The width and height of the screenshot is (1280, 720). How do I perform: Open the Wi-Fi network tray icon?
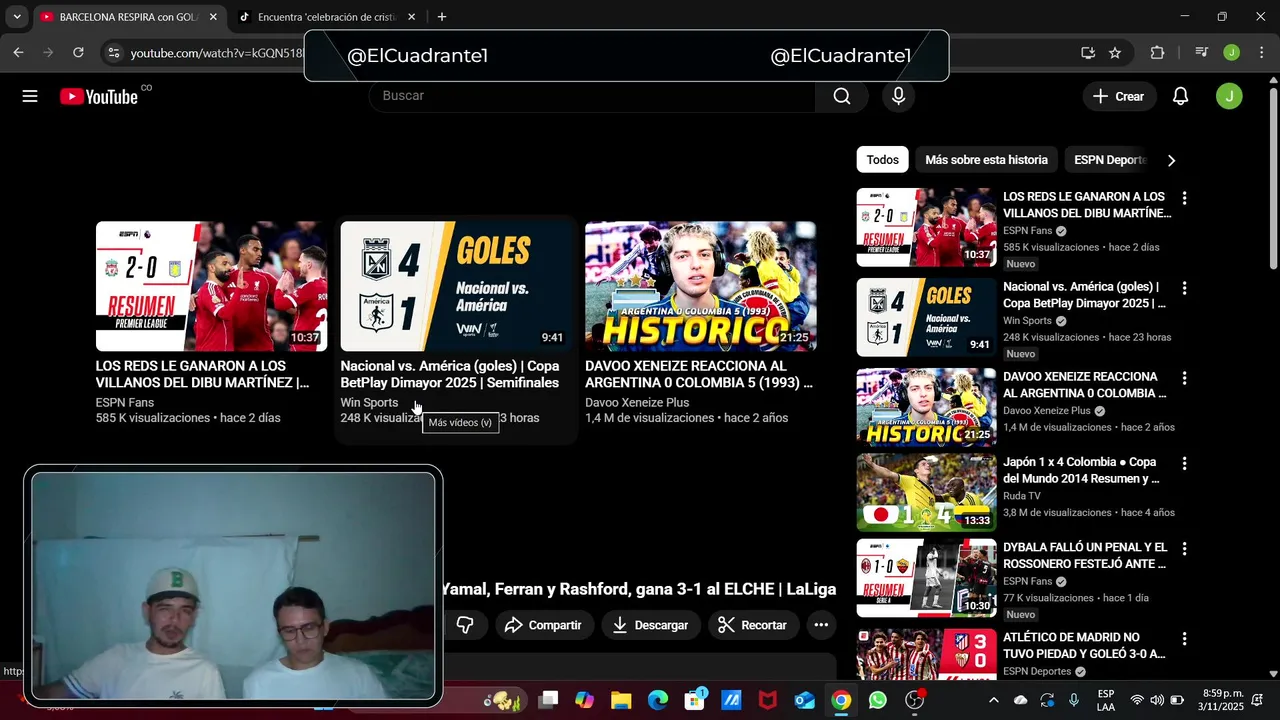pos(1137,700)
